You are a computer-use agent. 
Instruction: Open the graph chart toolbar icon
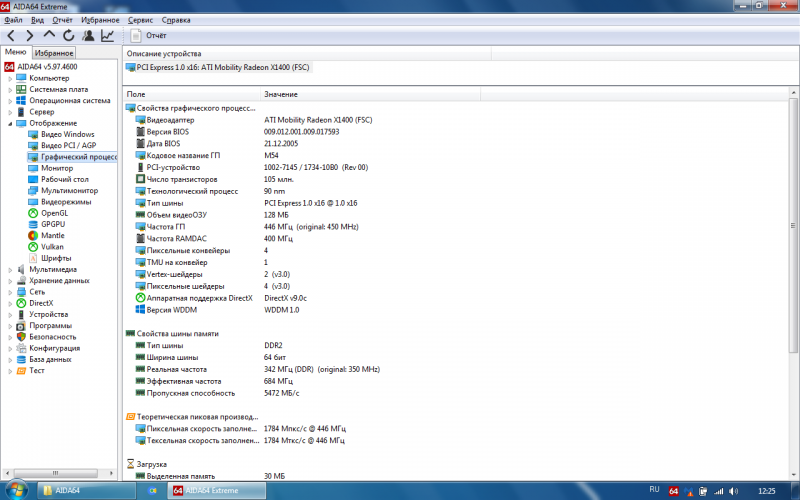pos(107,35)
